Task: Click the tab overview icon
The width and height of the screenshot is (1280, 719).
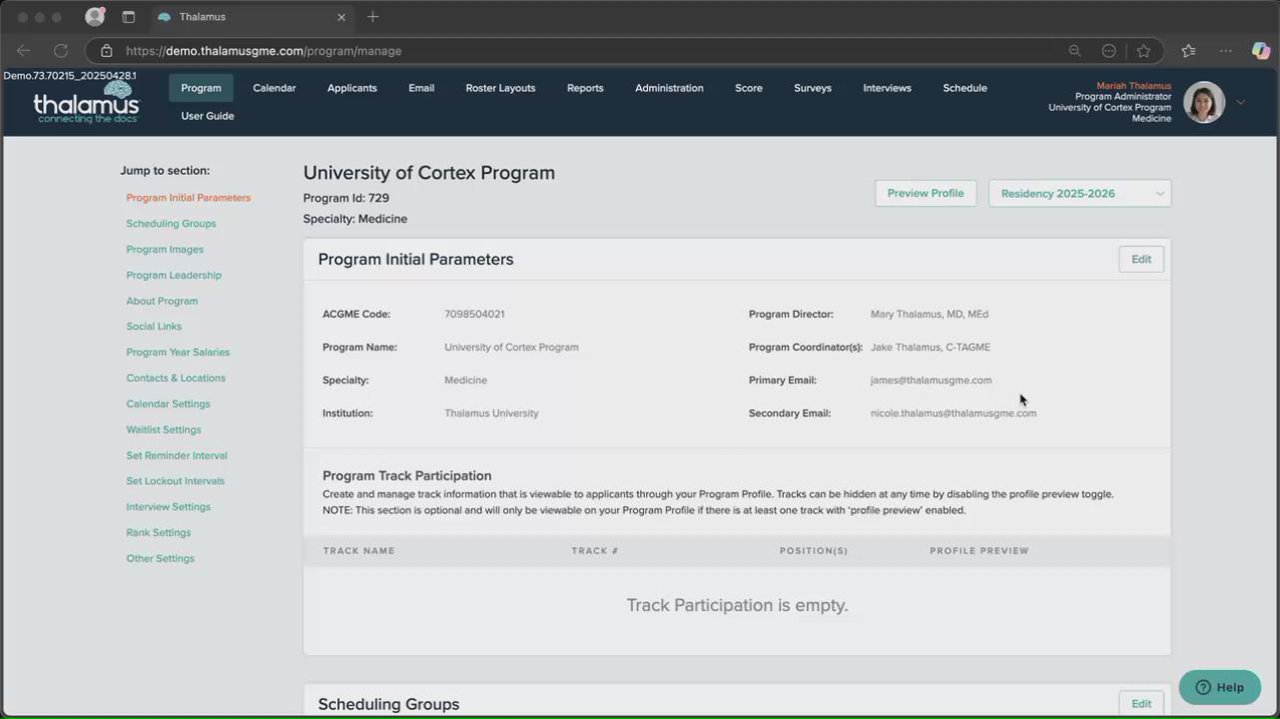Action: pos(128,17)
